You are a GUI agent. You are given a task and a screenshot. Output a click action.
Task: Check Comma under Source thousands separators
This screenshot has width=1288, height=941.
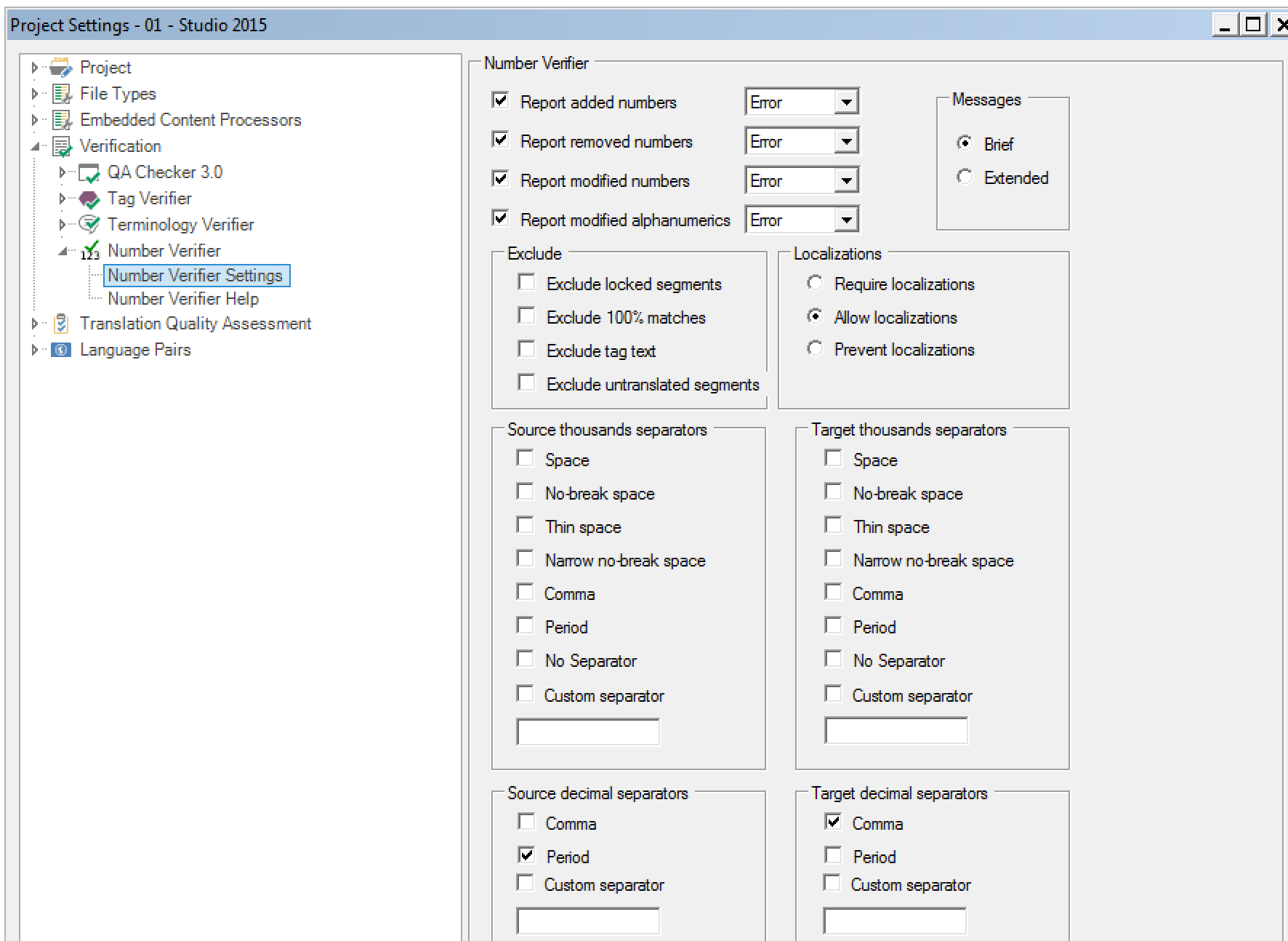525,593
